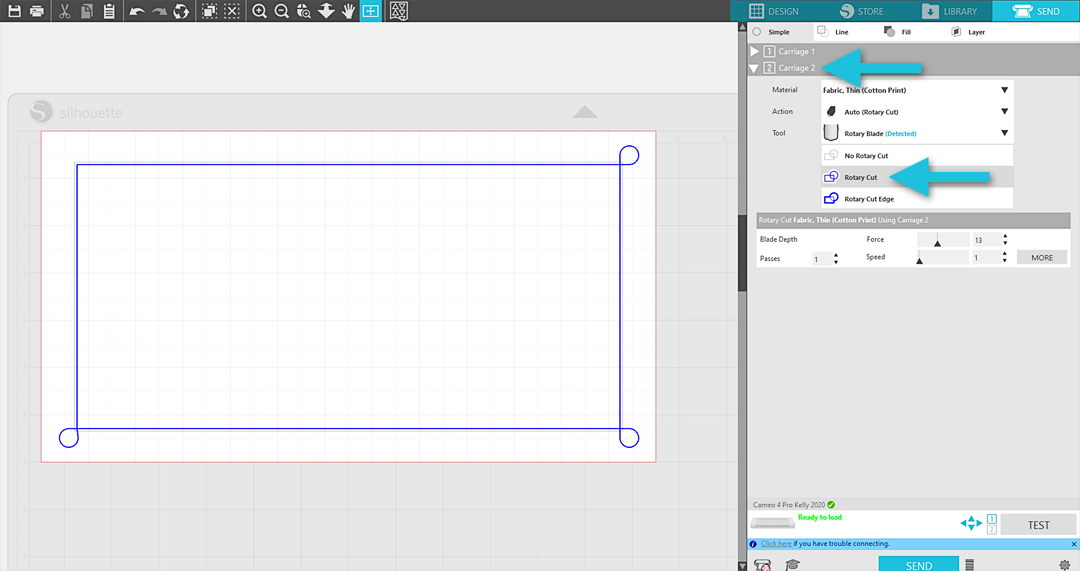Click the Cut scissors icon
This screenshot has height=571, width=1080.
[x=64, y=11]
